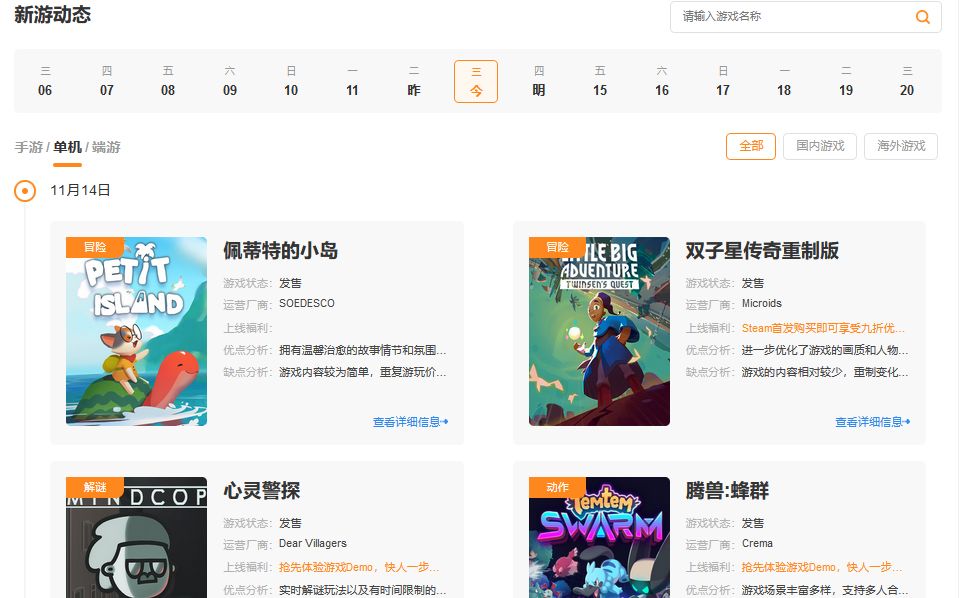Click the 动作 tag on Temtem Swarm cover
The width and height of the screenshot is (959, 598).
point(557,487)
